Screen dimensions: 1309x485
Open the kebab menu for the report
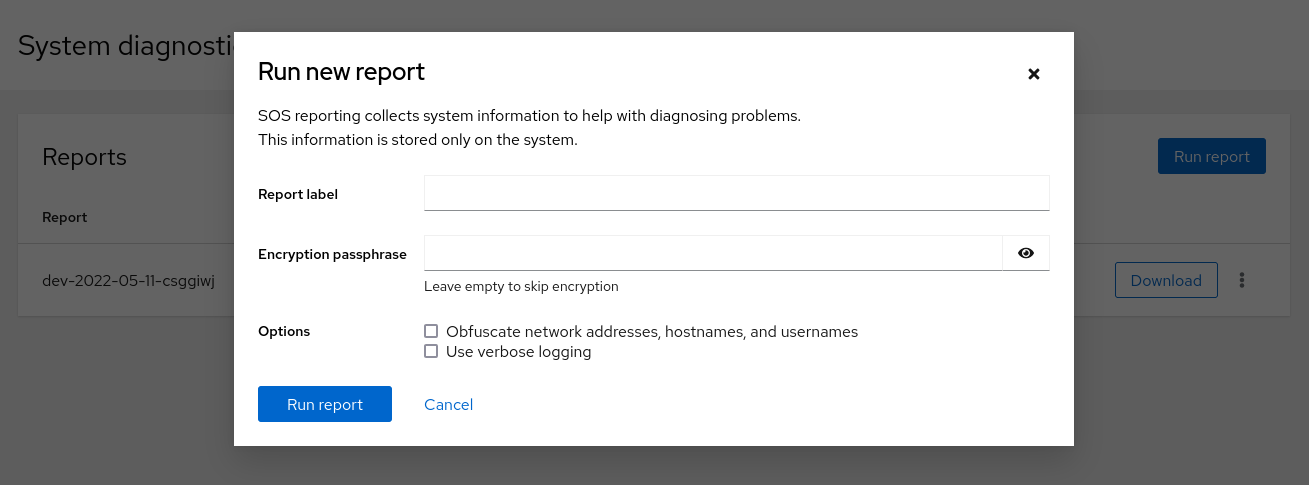1241,280
